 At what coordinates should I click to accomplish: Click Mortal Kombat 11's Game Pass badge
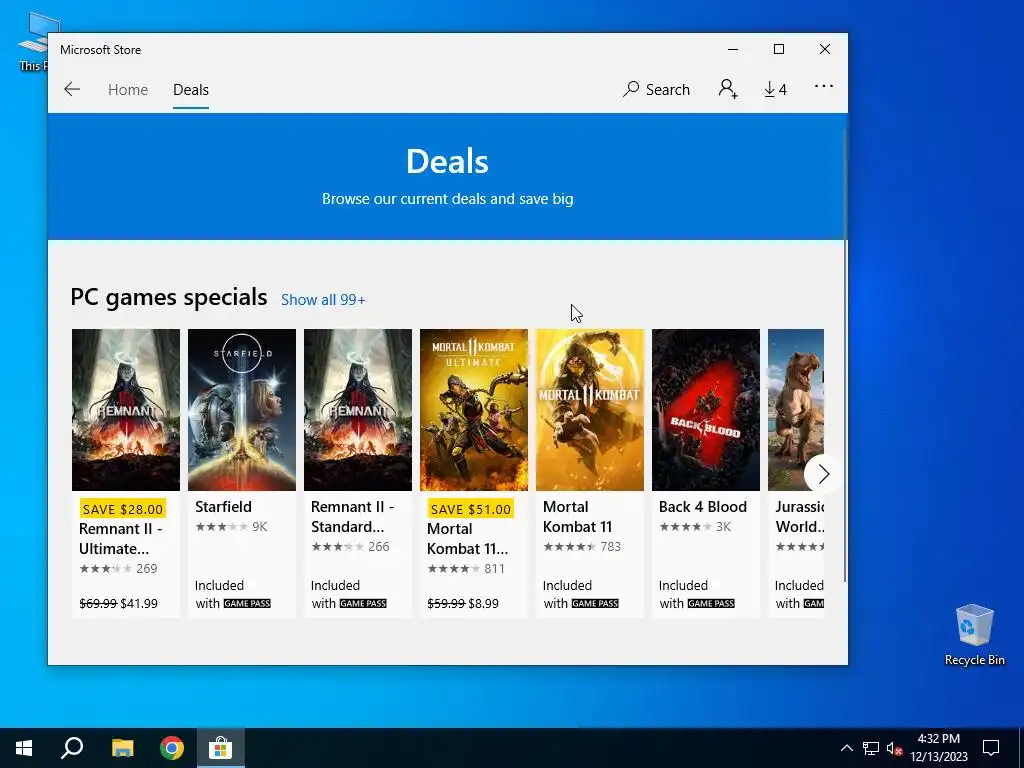click(x=595, y=603)
